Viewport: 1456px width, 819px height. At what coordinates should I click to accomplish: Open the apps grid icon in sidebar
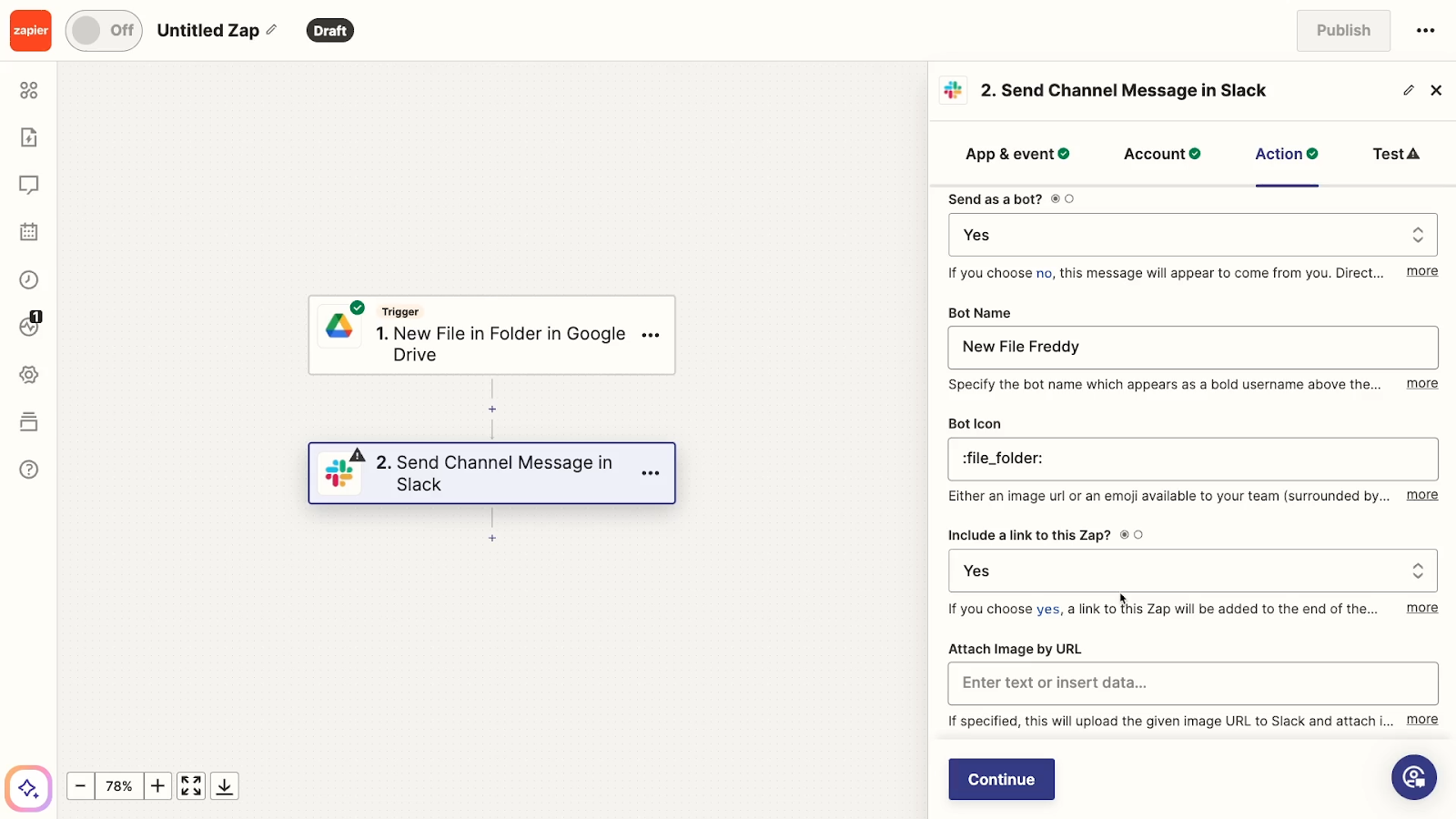pos(29,90)
